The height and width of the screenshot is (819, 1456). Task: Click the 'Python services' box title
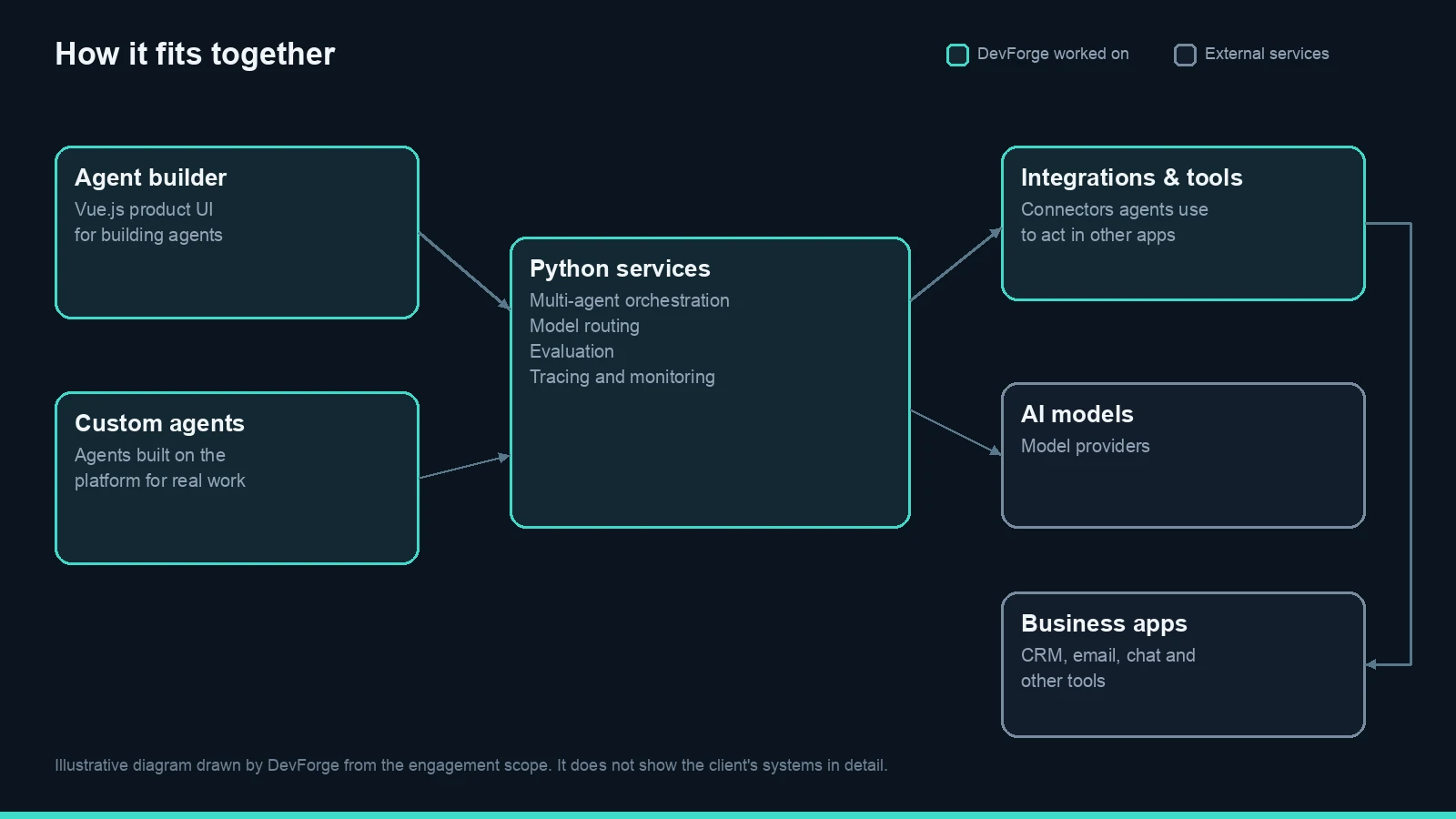(x=620, y=268)
